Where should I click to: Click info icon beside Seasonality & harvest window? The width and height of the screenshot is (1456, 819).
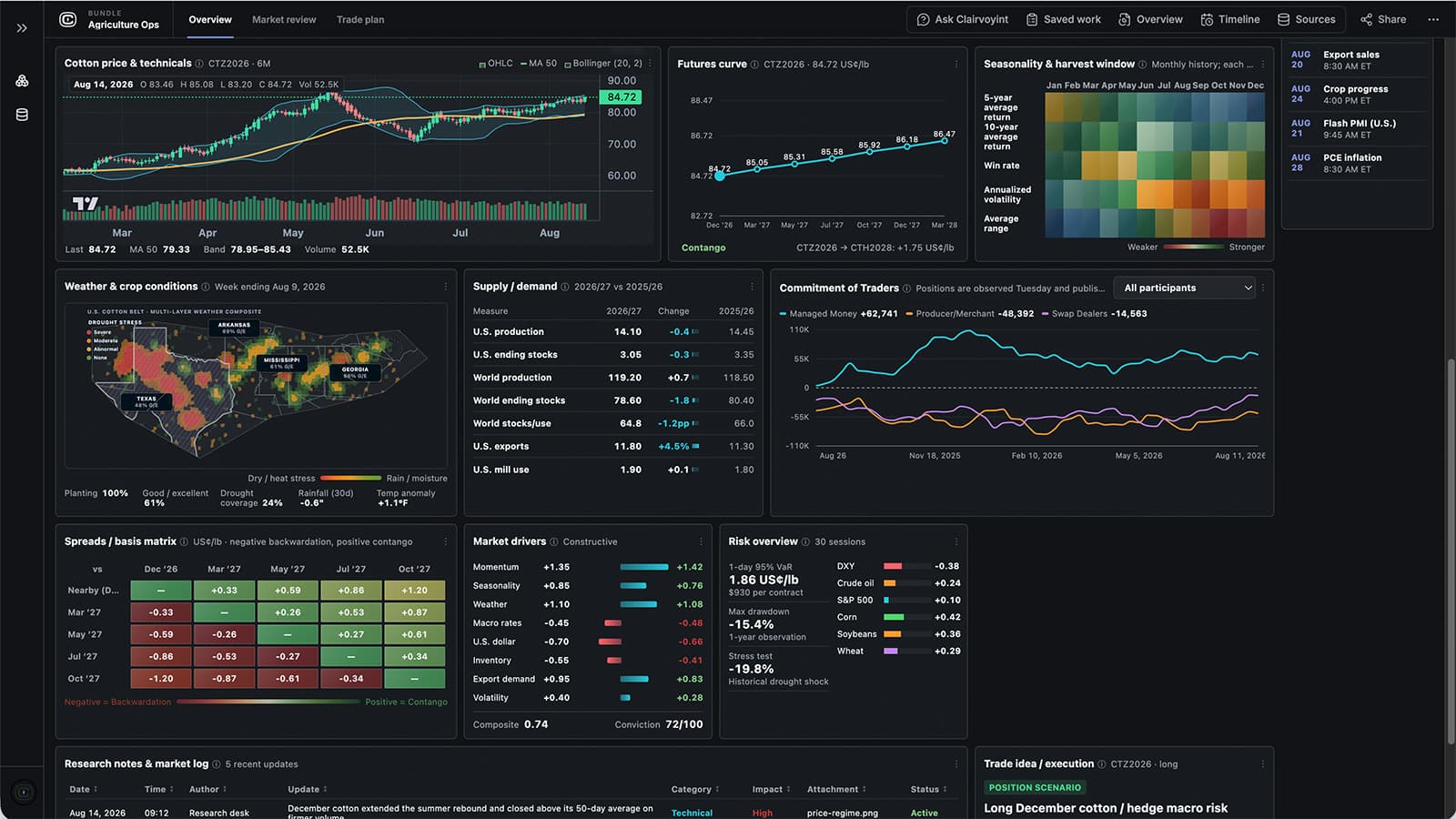click(1143, 65)
